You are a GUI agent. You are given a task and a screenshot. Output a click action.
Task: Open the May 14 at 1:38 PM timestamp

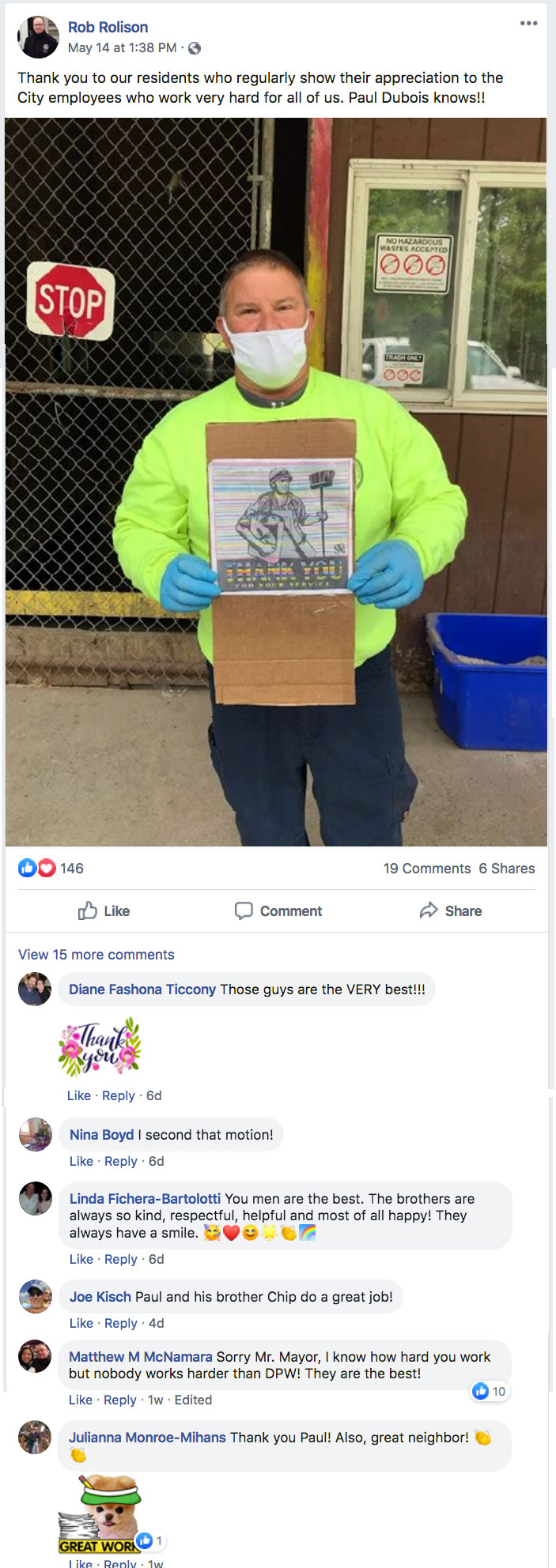tap(123, 48)
